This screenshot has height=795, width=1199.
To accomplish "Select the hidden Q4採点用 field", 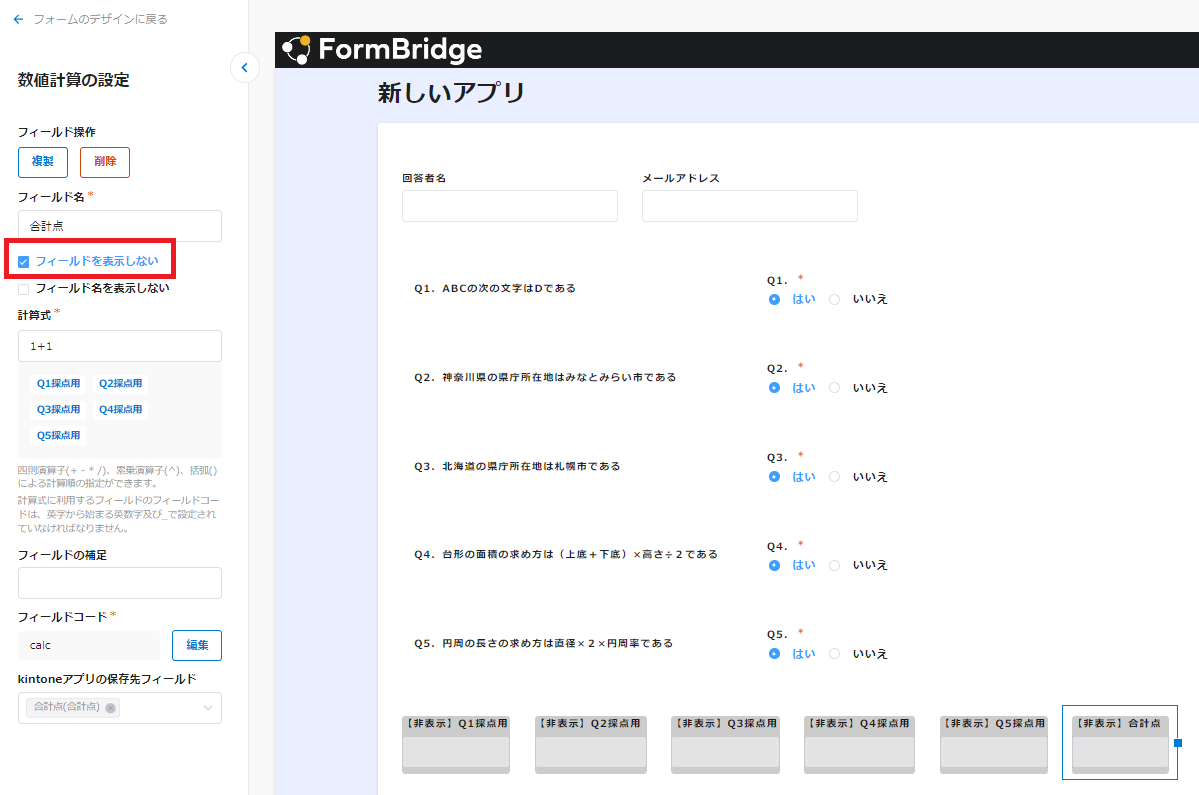I will [x=859, y=745].
